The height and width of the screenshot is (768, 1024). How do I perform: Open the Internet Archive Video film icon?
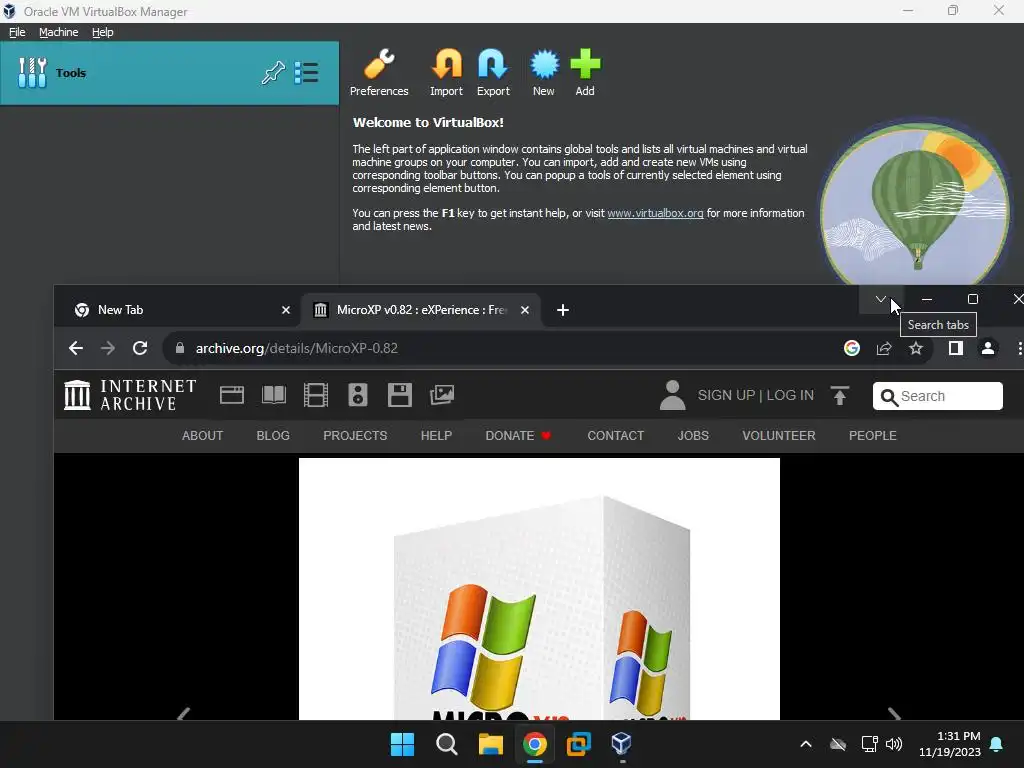[x=316, y=395]
